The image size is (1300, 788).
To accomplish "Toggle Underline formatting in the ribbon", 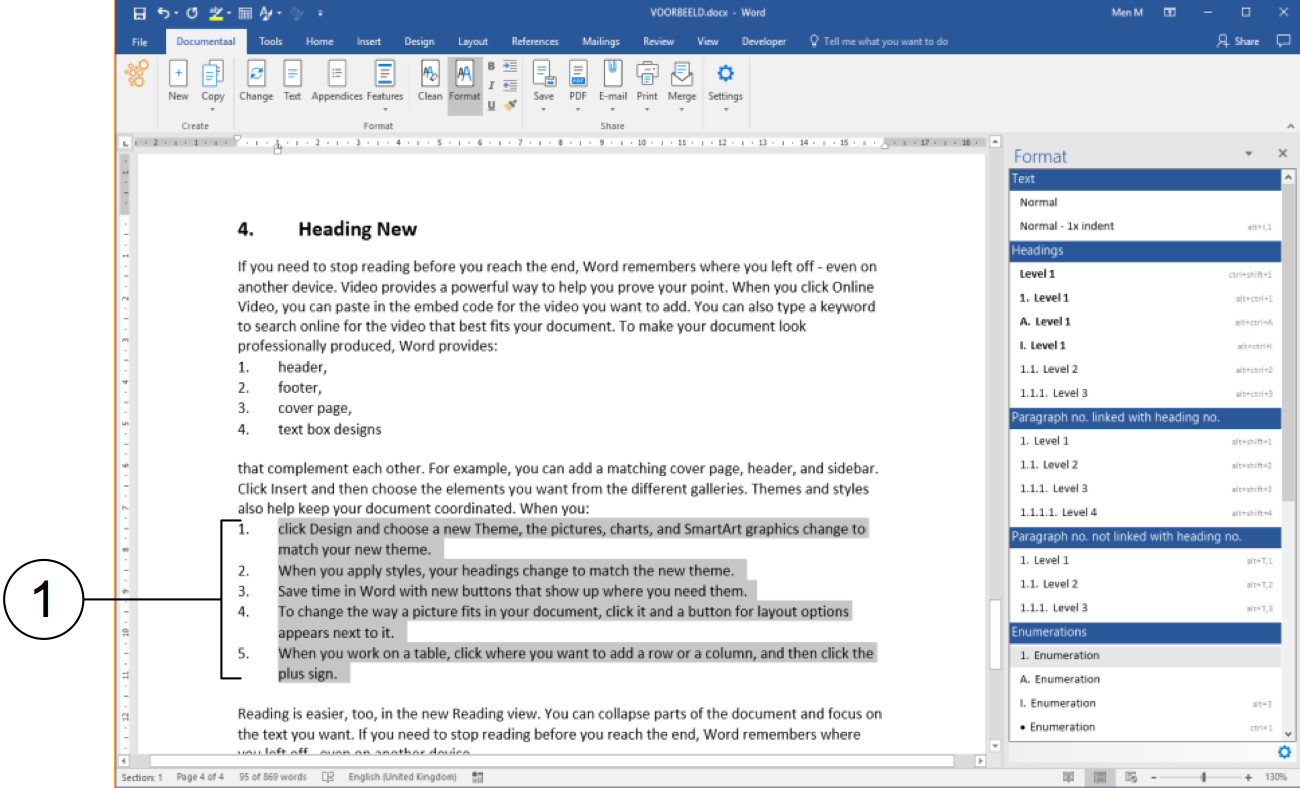I will click(491, 105).
